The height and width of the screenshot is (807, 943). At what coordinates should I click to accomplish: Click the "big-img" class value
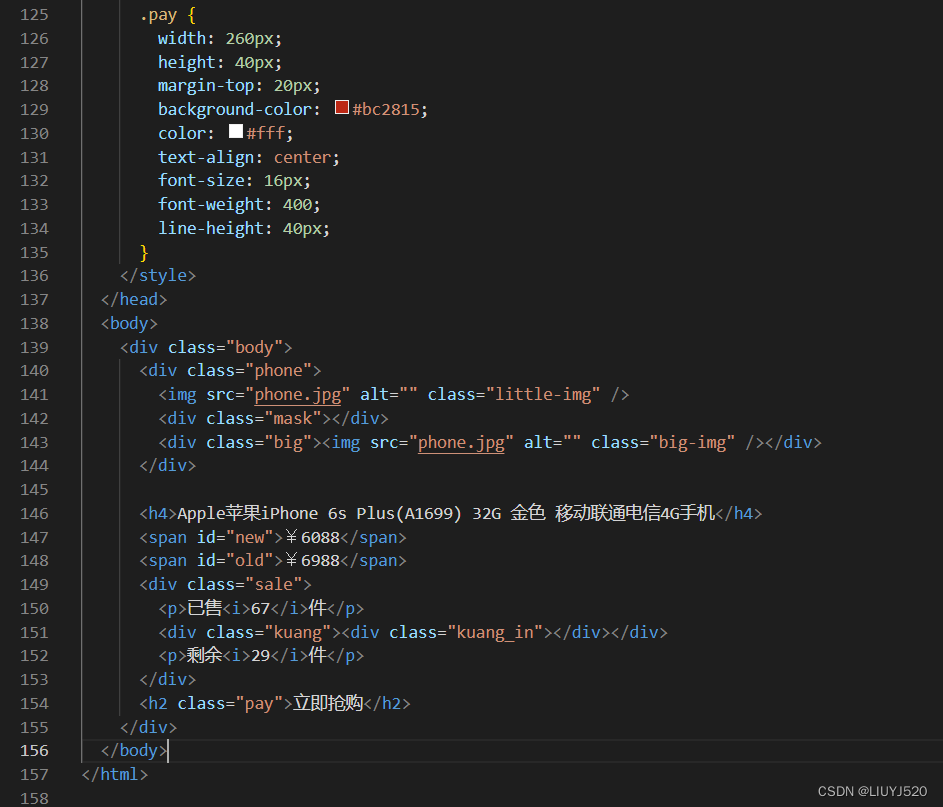tap(692, 443)
